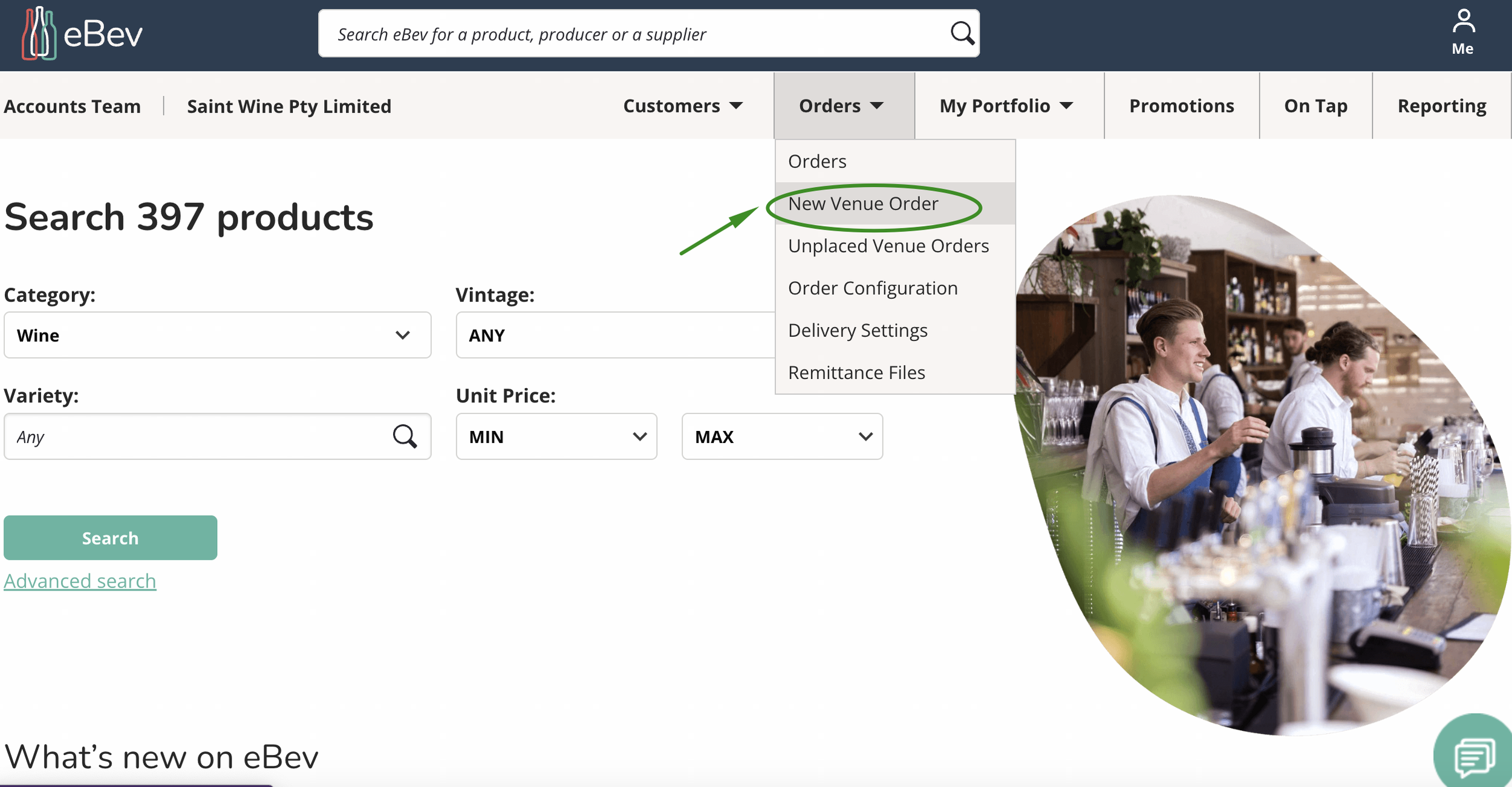Open the live chat bubble icon

1473,756
